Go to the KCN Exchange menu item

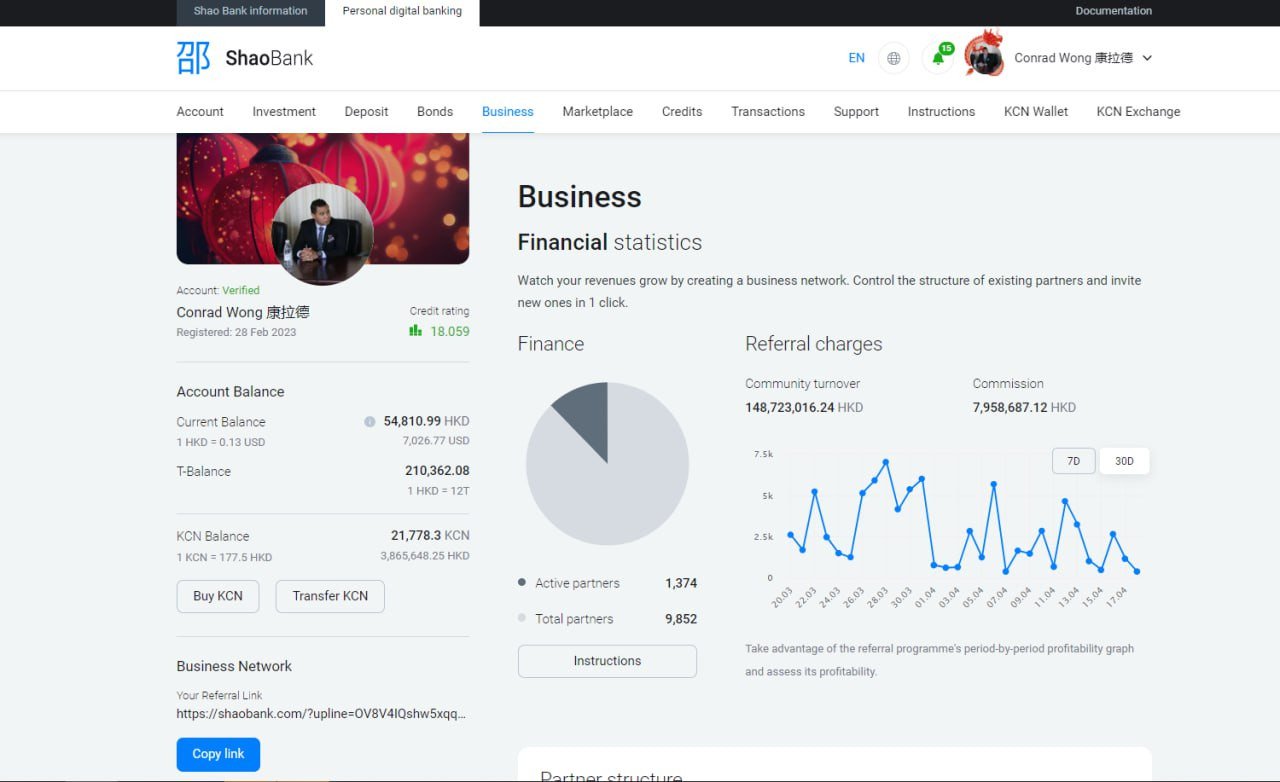pos(1138,112)
